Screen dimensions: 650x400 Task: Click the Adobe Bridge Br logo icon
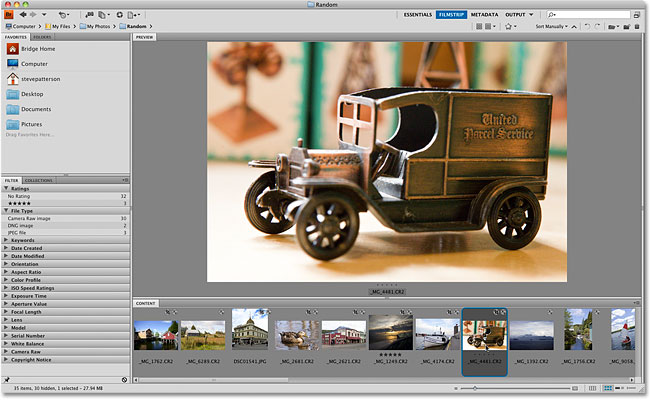pos(8,15)
